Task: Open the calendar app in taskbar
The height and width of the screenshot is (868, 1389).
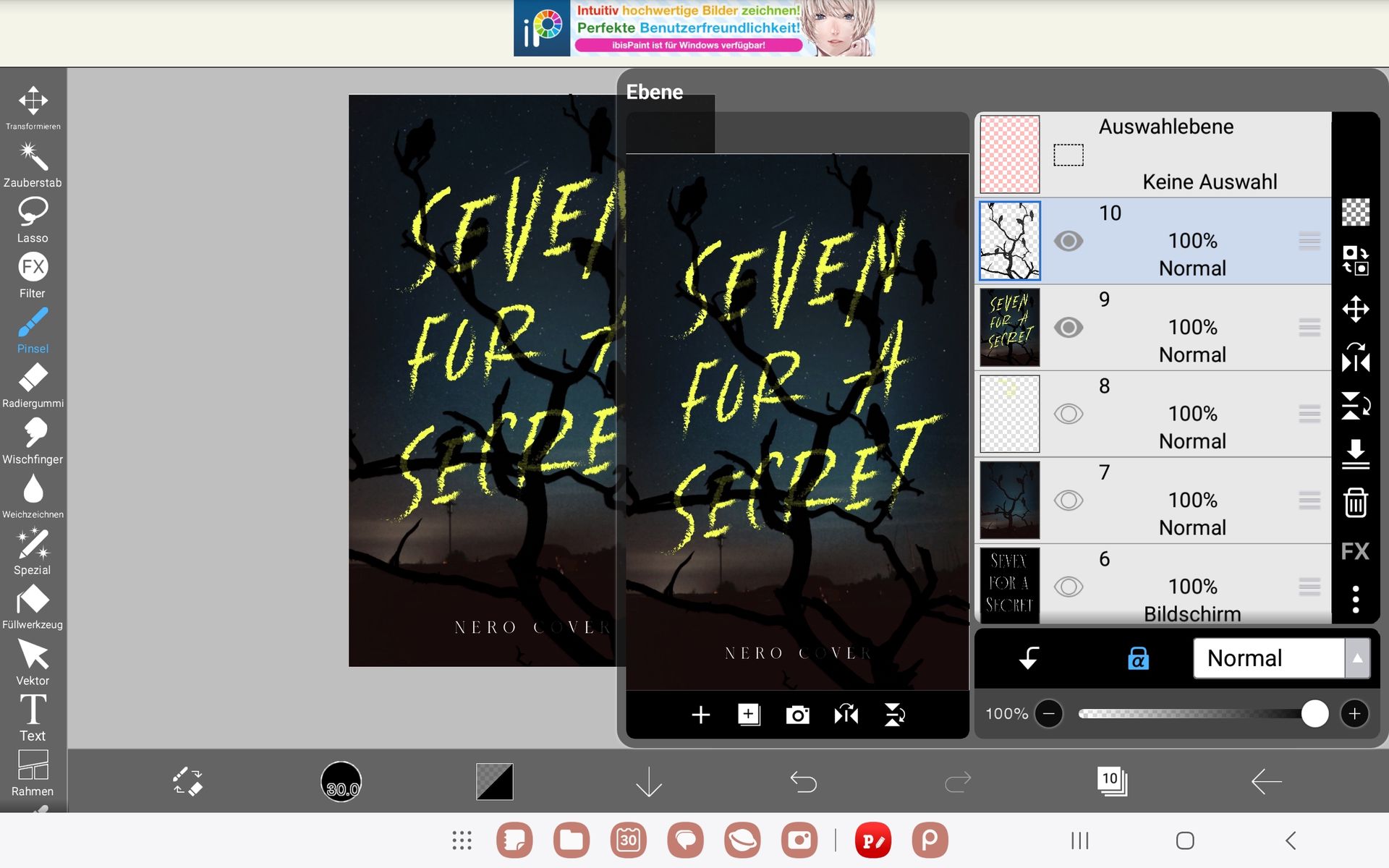Action: click(x=628, y=841)
